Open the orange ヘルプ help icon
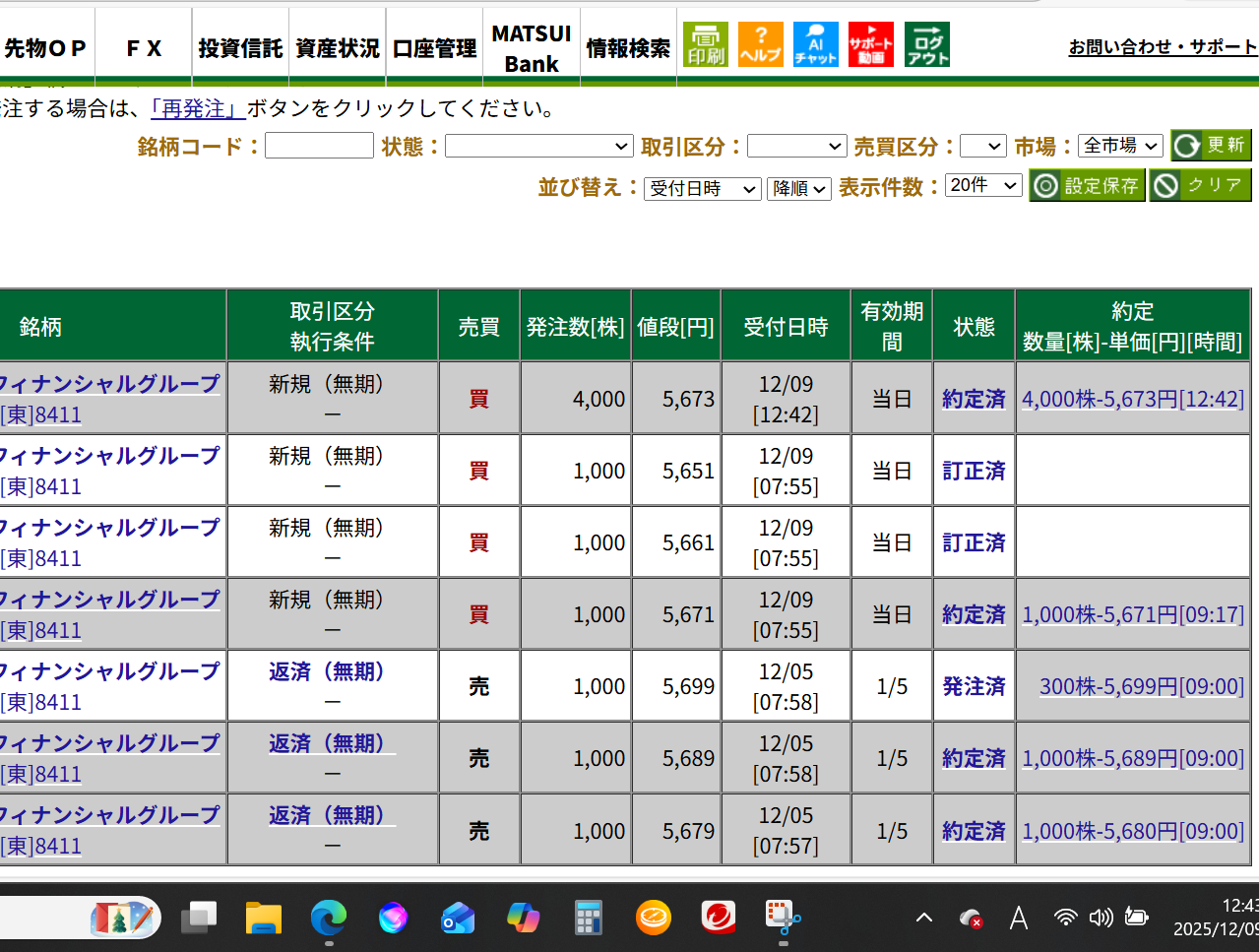The image size is (1259, 952). click(760, 44)
